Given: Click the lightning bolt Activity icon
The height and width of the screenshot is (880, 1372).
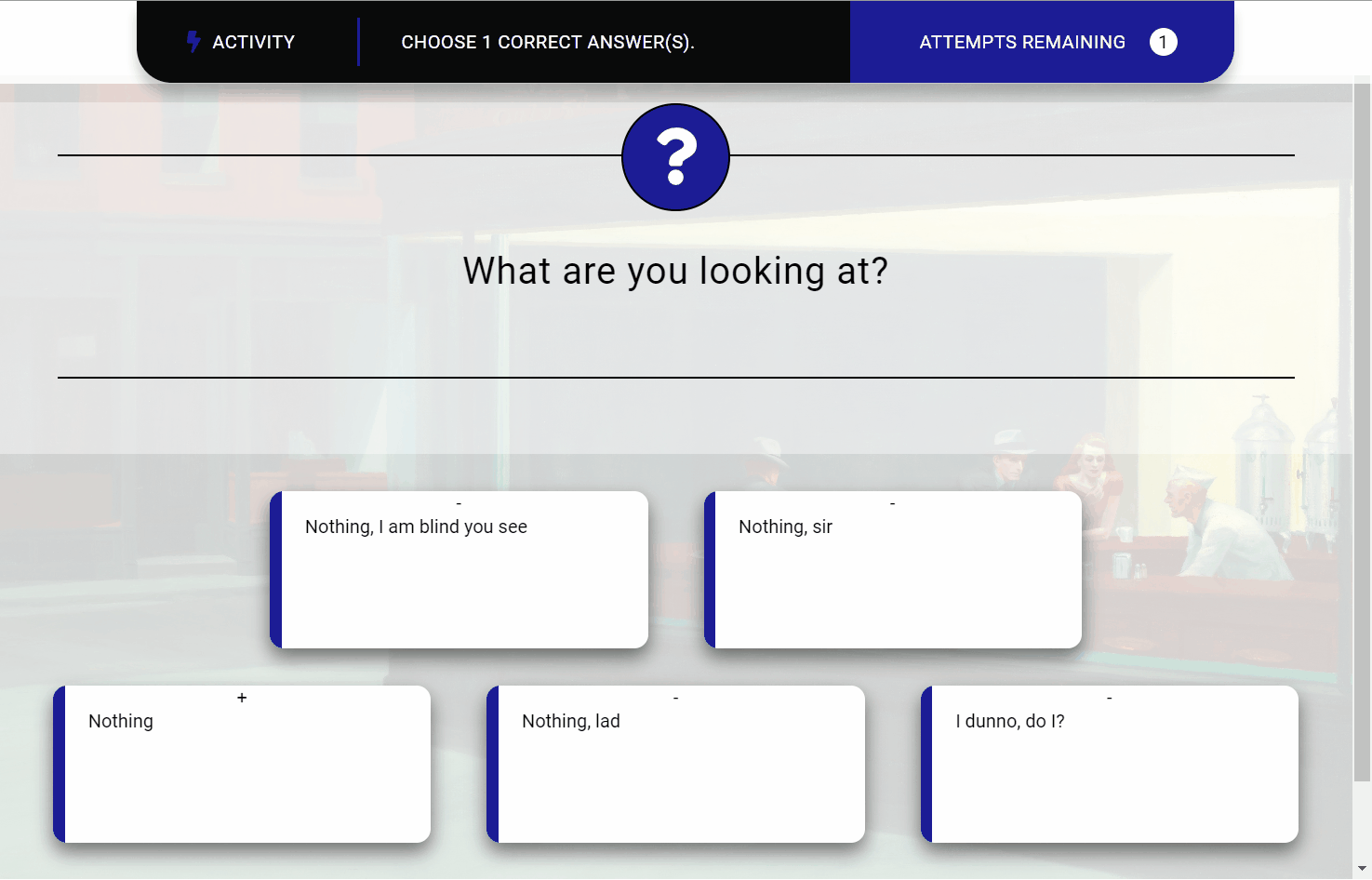Looking at the screenshot, I should 193,42.
